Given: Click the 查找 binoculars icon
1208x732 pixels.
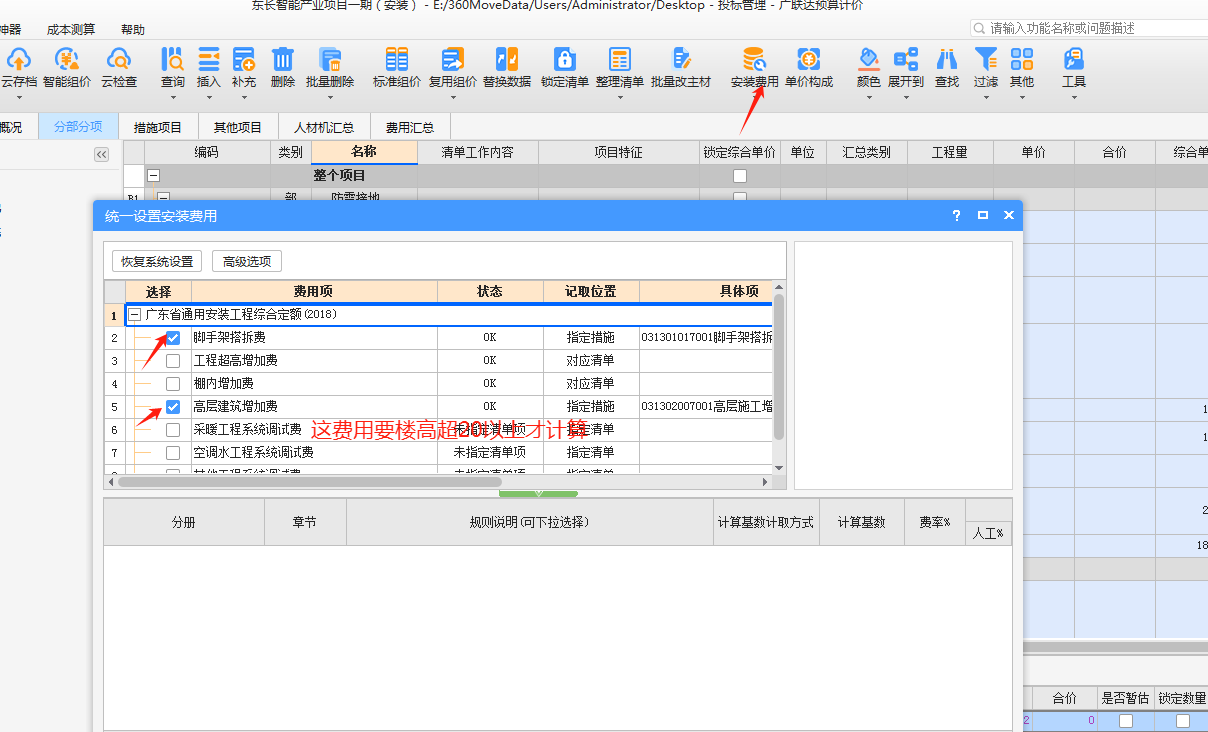Looking at the screenshot, I should (x=947, y=59).
